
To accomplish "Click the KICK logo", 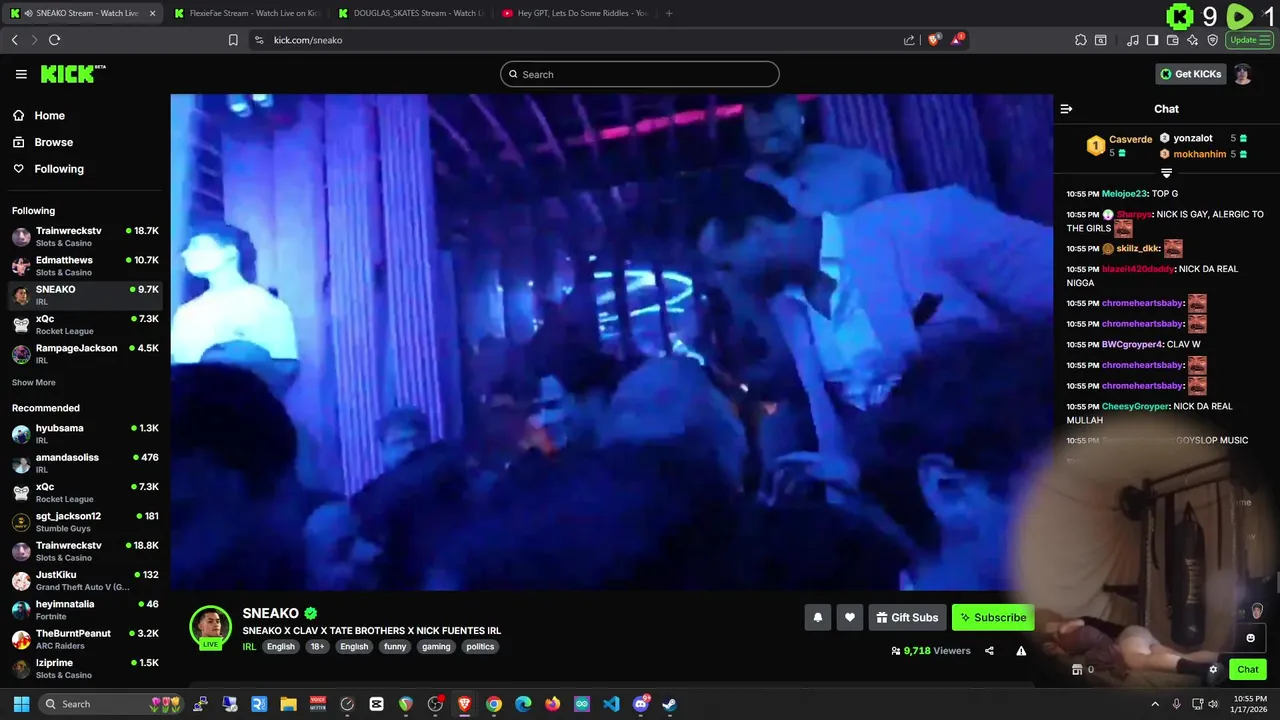I will coord(72,74).
